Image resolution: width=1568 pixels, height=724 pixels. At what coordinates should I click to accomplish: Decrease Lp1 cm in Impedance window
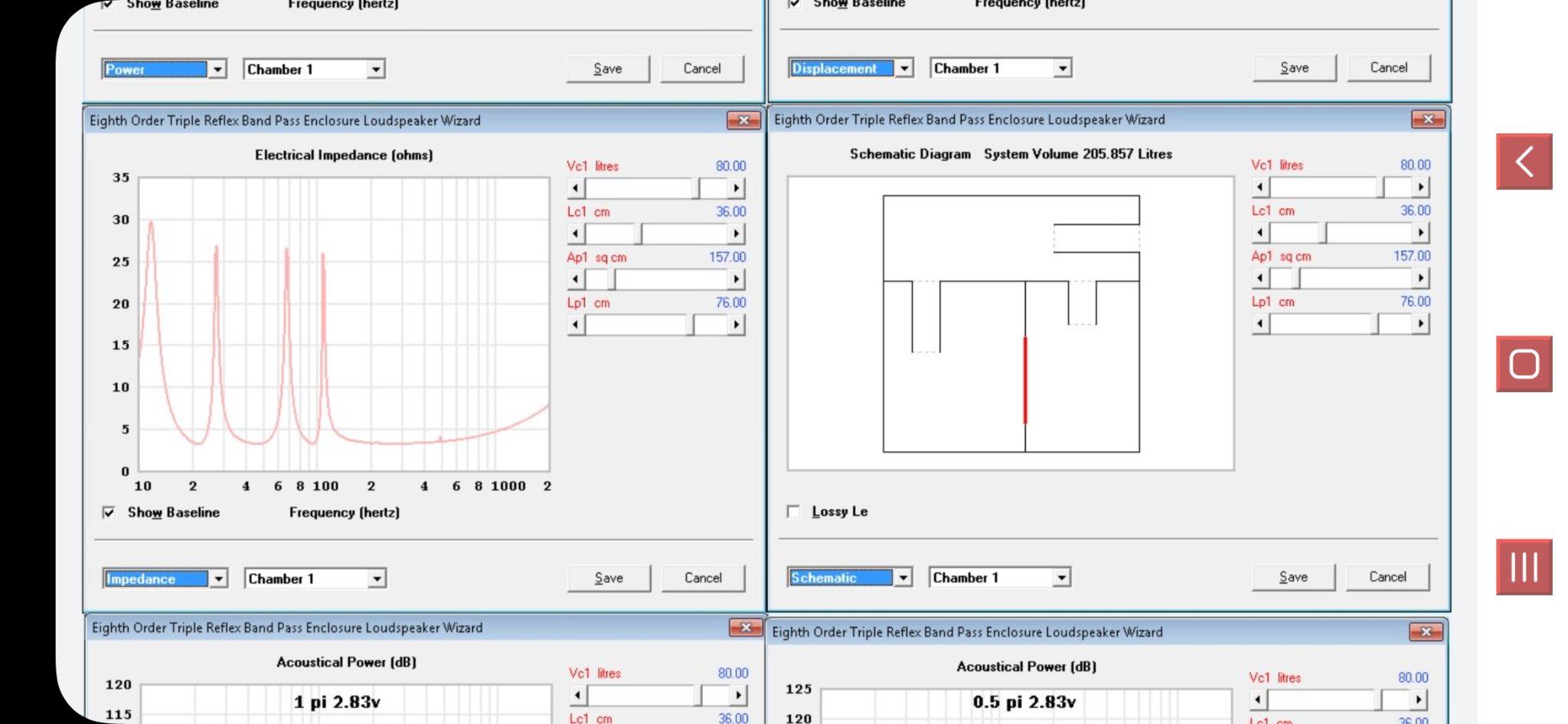tap(576, 325)
